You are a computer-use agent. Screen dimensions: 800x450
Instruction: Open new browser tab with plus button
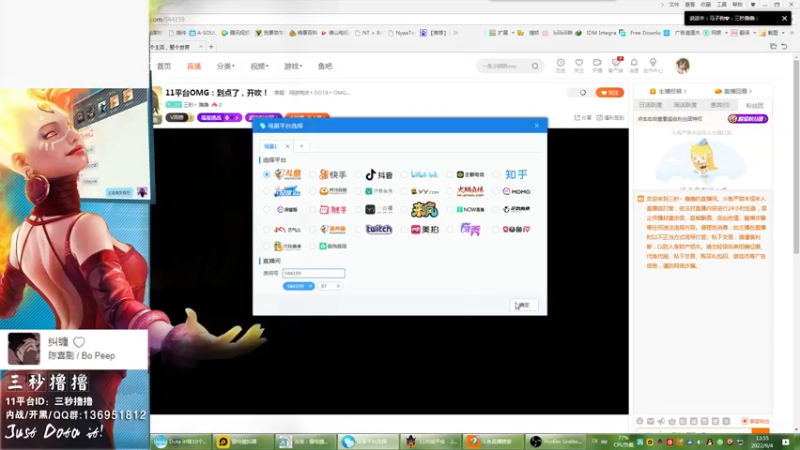tap(211, 47)
